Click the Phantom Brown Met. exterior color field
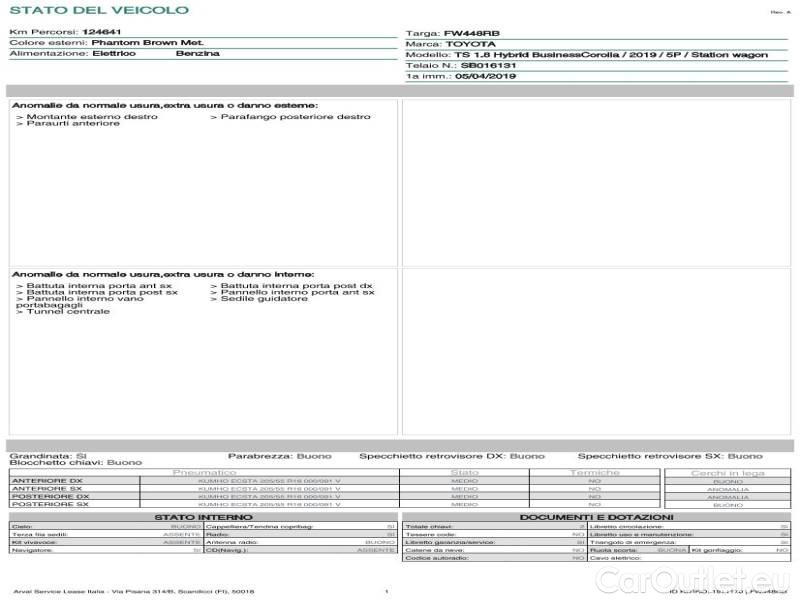The width and height of the screenshot is (800, 600). tap(138, 43)
